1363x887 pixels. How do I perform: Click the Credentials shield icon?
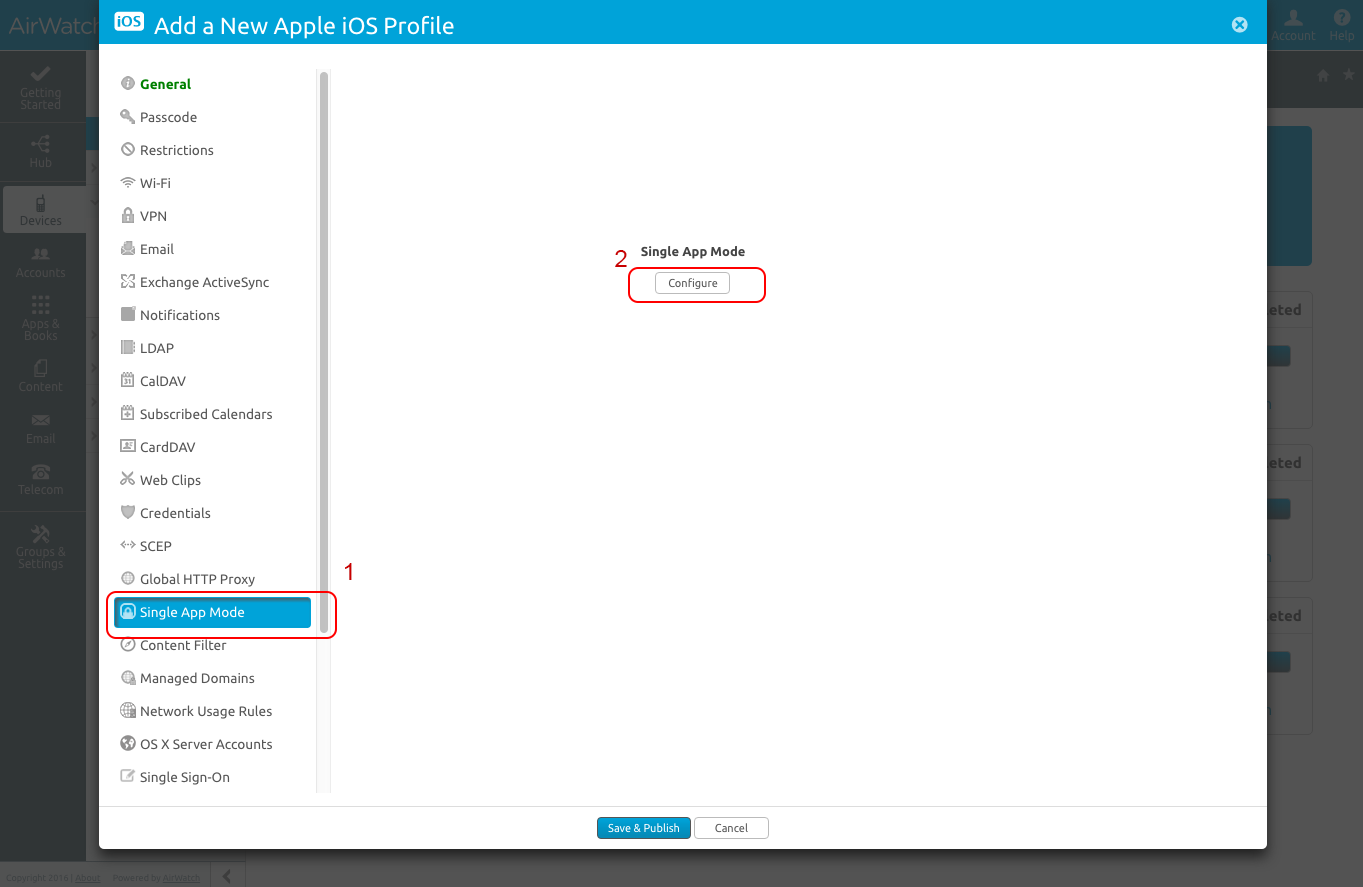[x=127, y=513]
